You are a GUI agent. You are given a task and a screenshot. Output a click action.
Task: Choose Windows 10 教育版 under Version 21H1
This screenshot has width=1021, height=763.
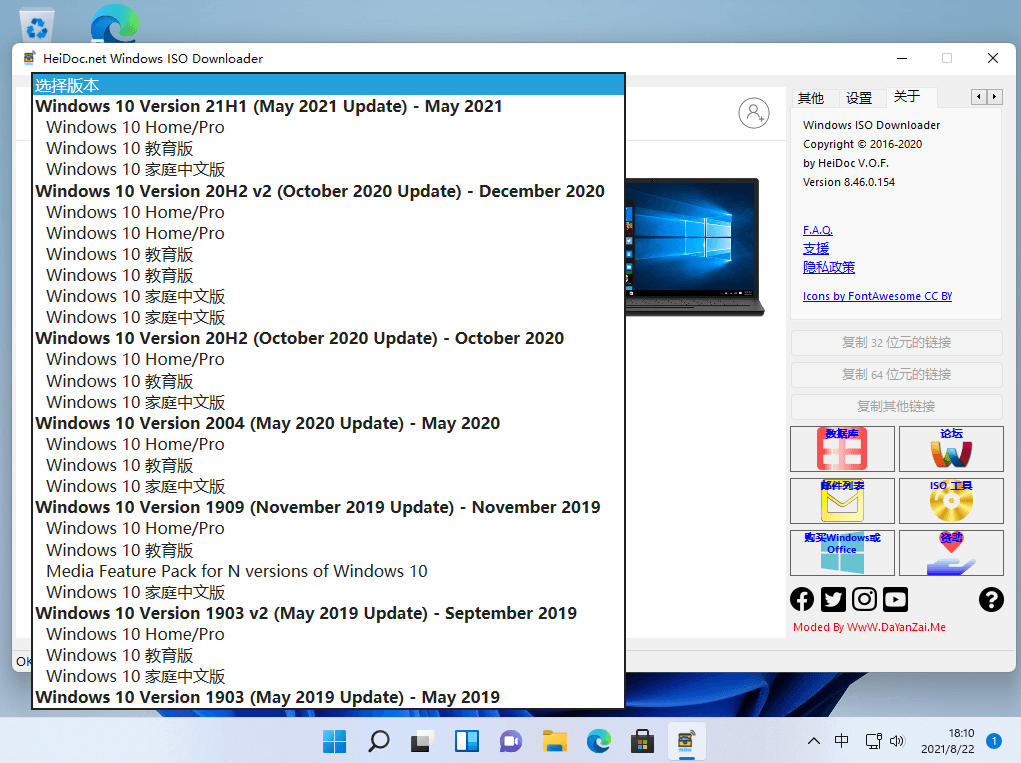click(329, 148)
